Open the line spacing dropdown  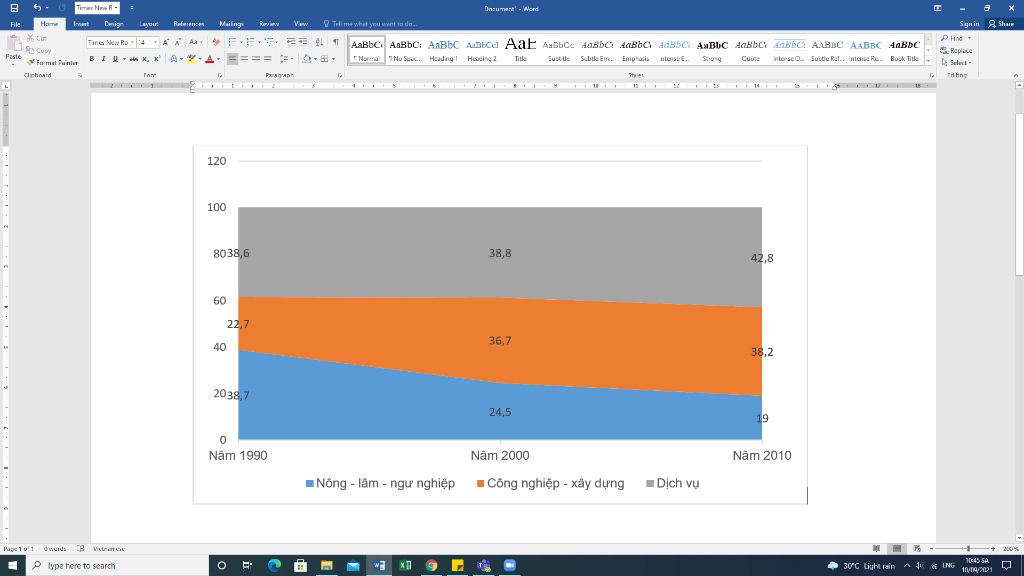(285, 59)
